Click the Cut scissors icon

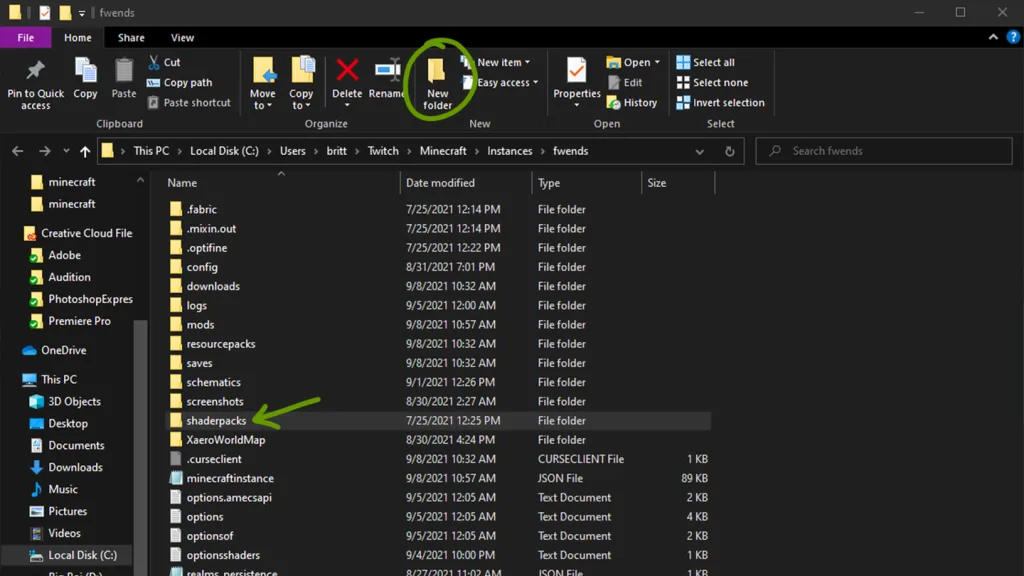pos(155,62)
